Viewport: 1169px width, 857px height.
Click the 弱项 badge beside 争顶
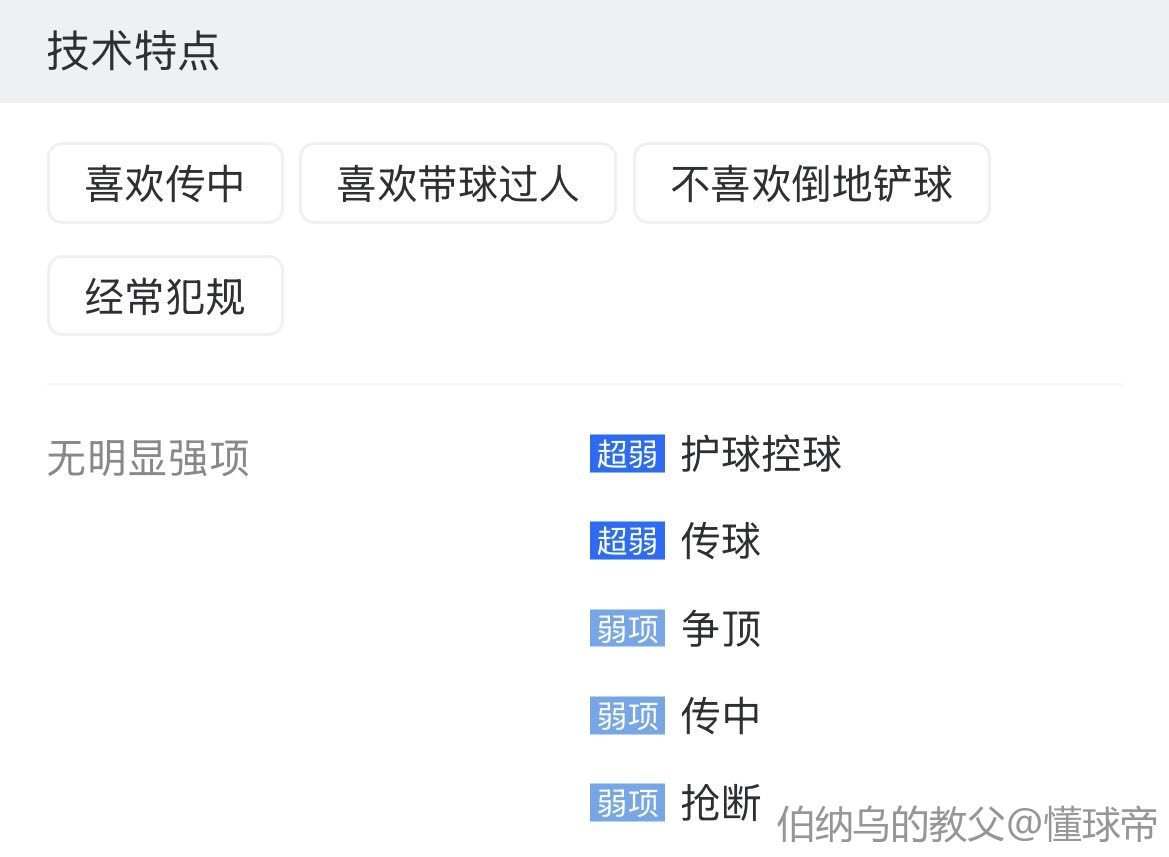pyautogui.click(x=627, y=628)
